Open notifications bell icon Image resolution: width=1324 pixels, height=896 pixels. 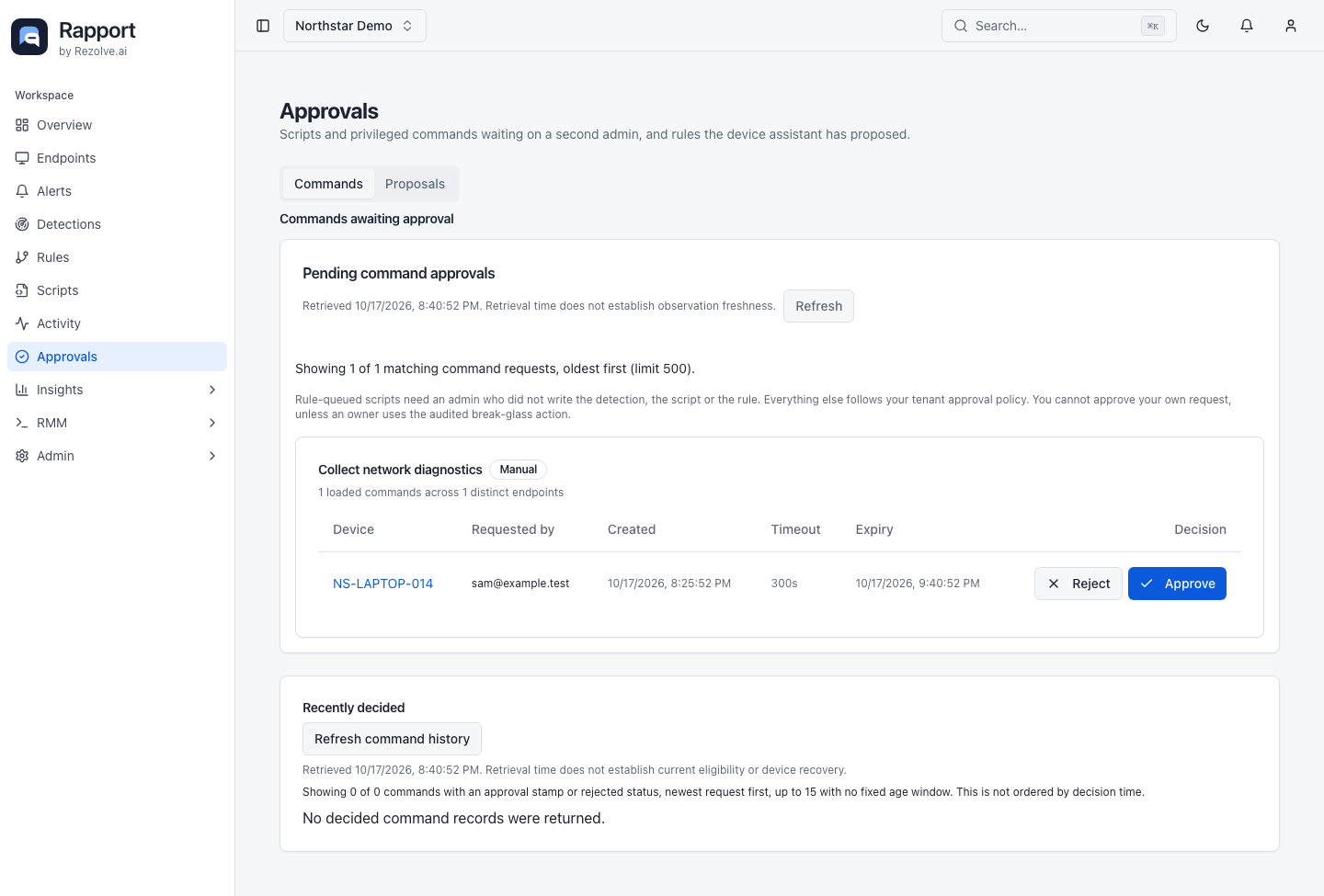click(1247, 26)
